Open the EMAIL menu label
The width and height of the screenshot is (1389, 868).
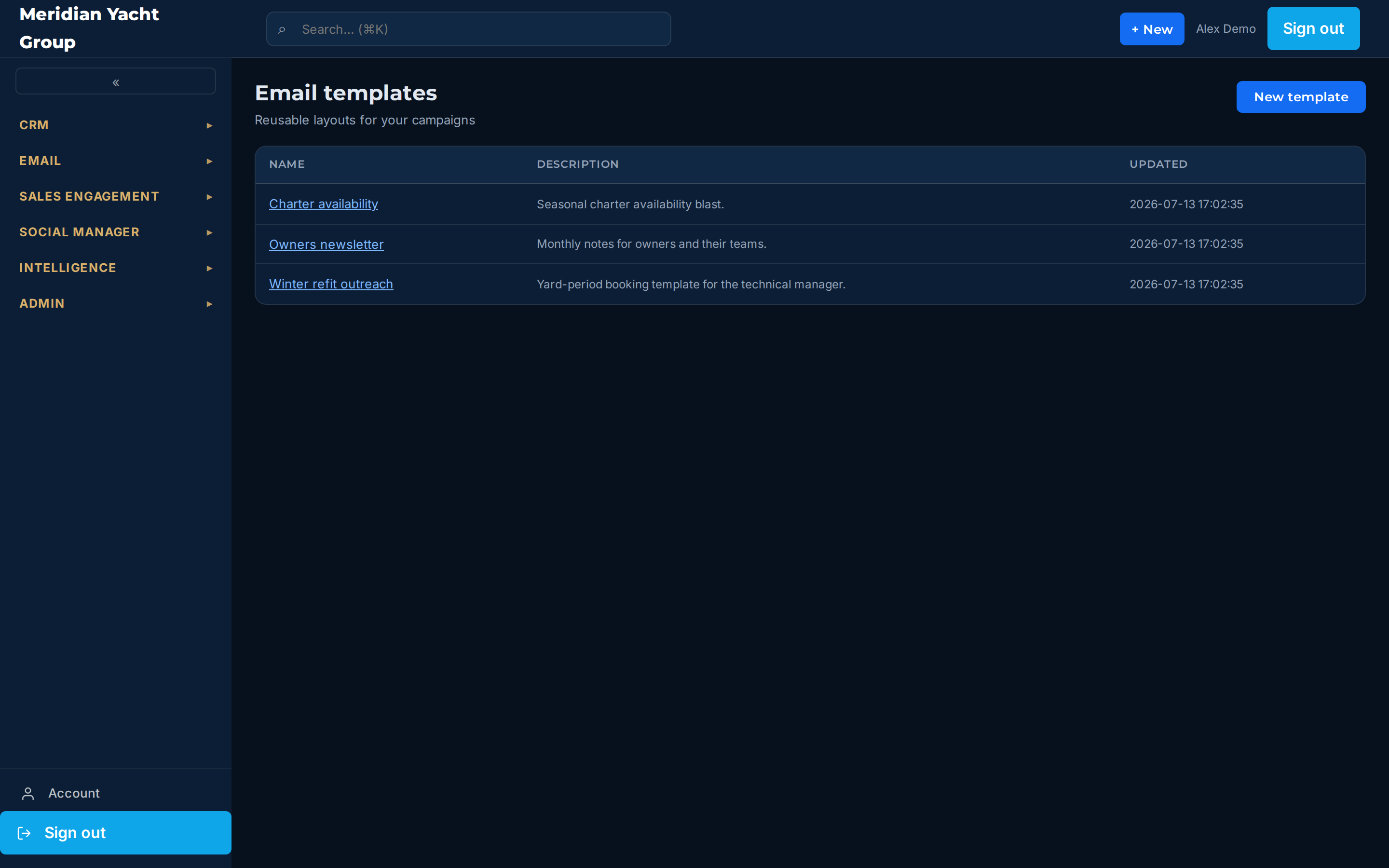tap(40, 161)
